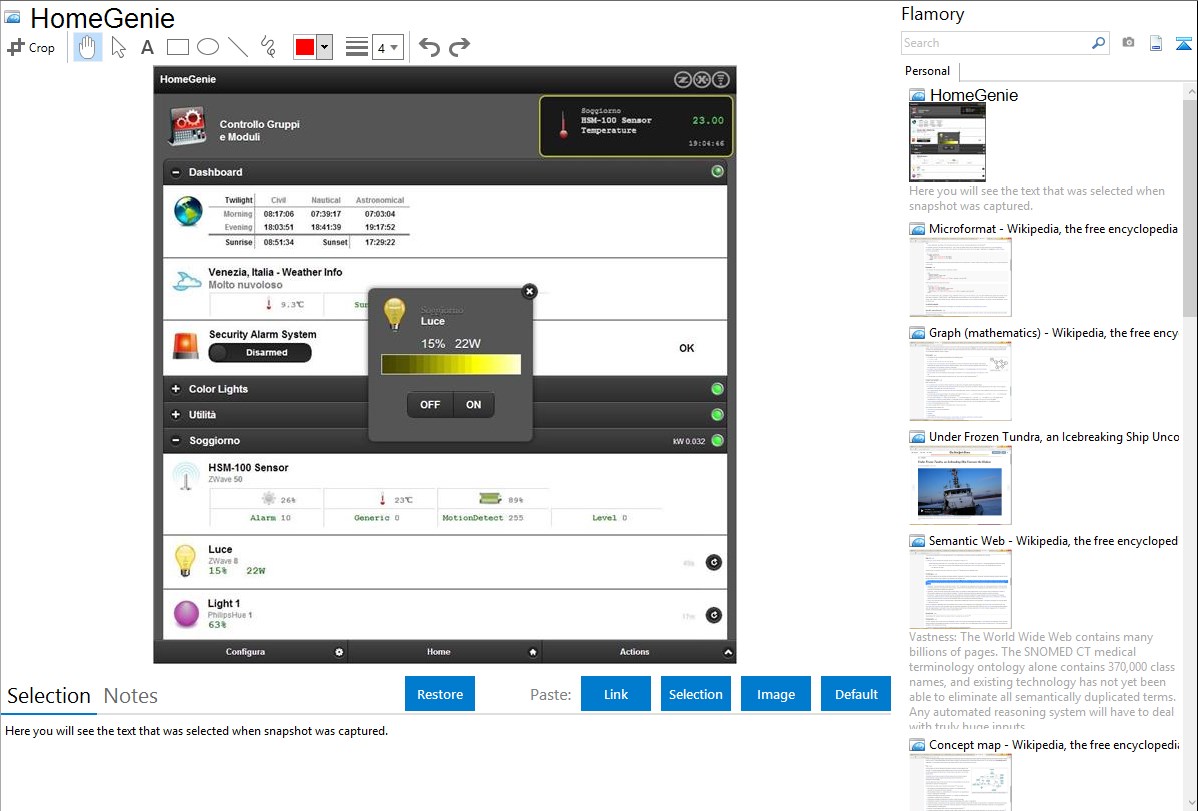
Task: Close the Luce dimmer popup
Action: (x=529, y=291)
